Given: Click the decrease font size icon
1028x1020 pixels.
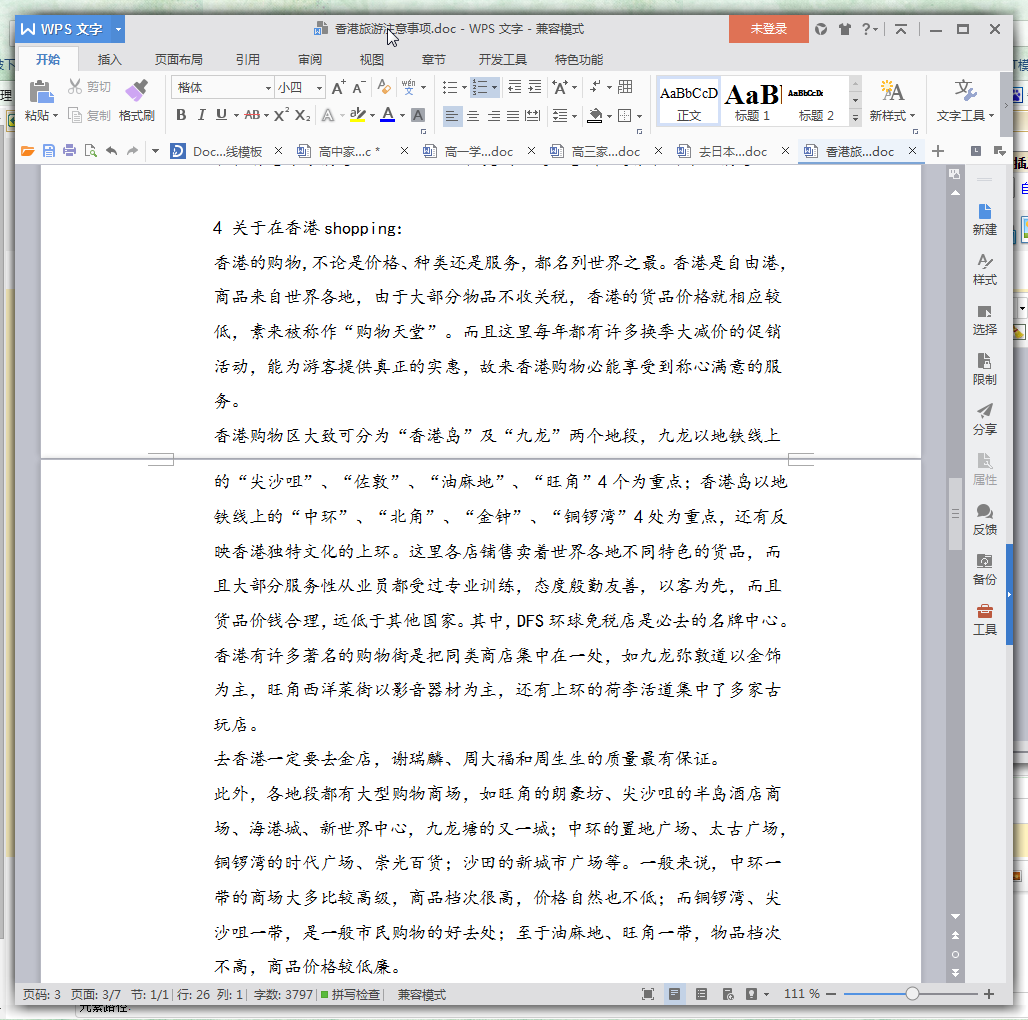Looking at the screenshot, I should click(x=358, y=87).
